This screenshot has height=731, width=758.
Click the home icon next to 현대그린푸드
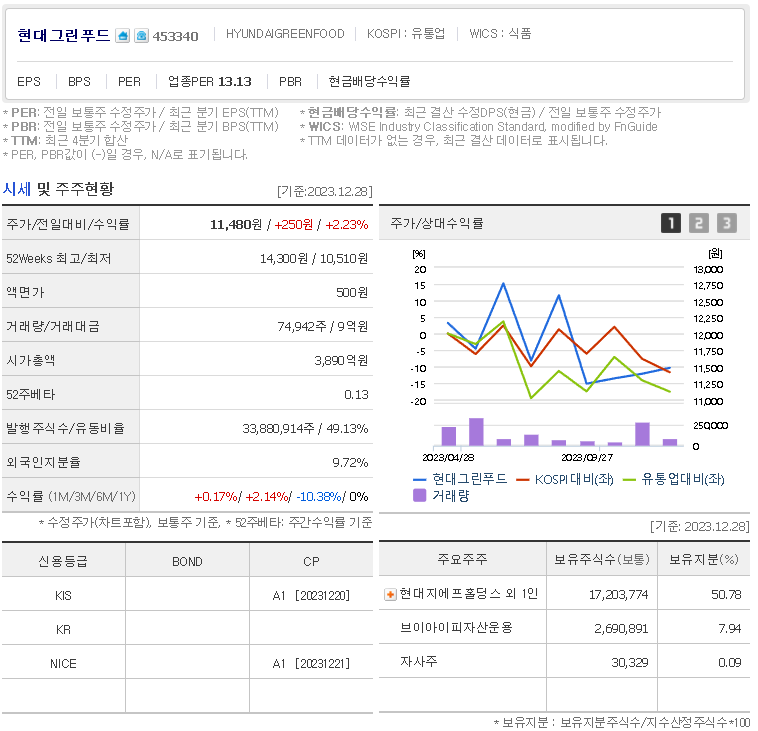(123, 36)
